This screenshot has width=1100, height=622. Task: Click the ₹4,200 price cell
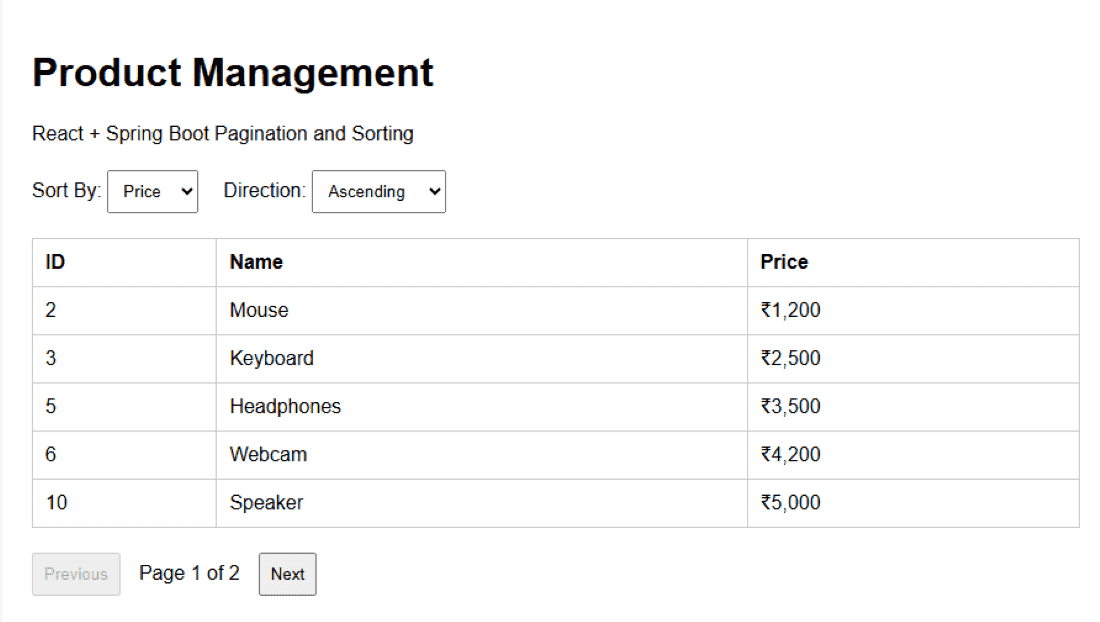(x=913, y=455)
